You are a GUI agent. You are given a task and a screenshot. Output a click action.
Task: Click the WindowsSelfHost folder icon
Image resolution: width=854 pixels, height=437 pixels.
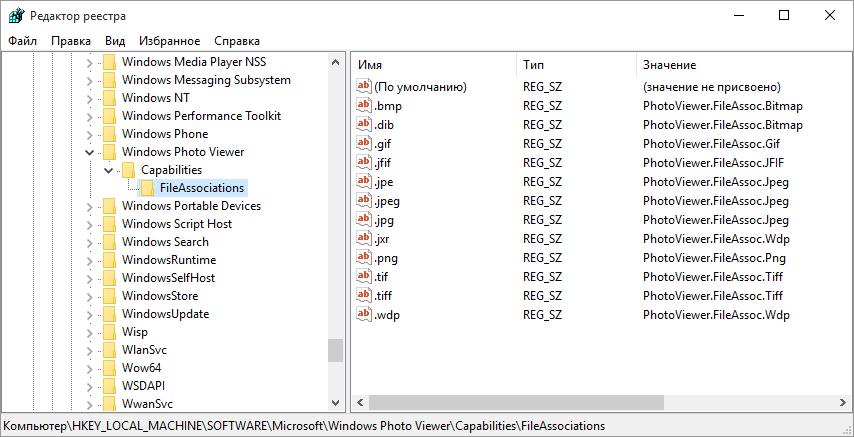point(109,278)
